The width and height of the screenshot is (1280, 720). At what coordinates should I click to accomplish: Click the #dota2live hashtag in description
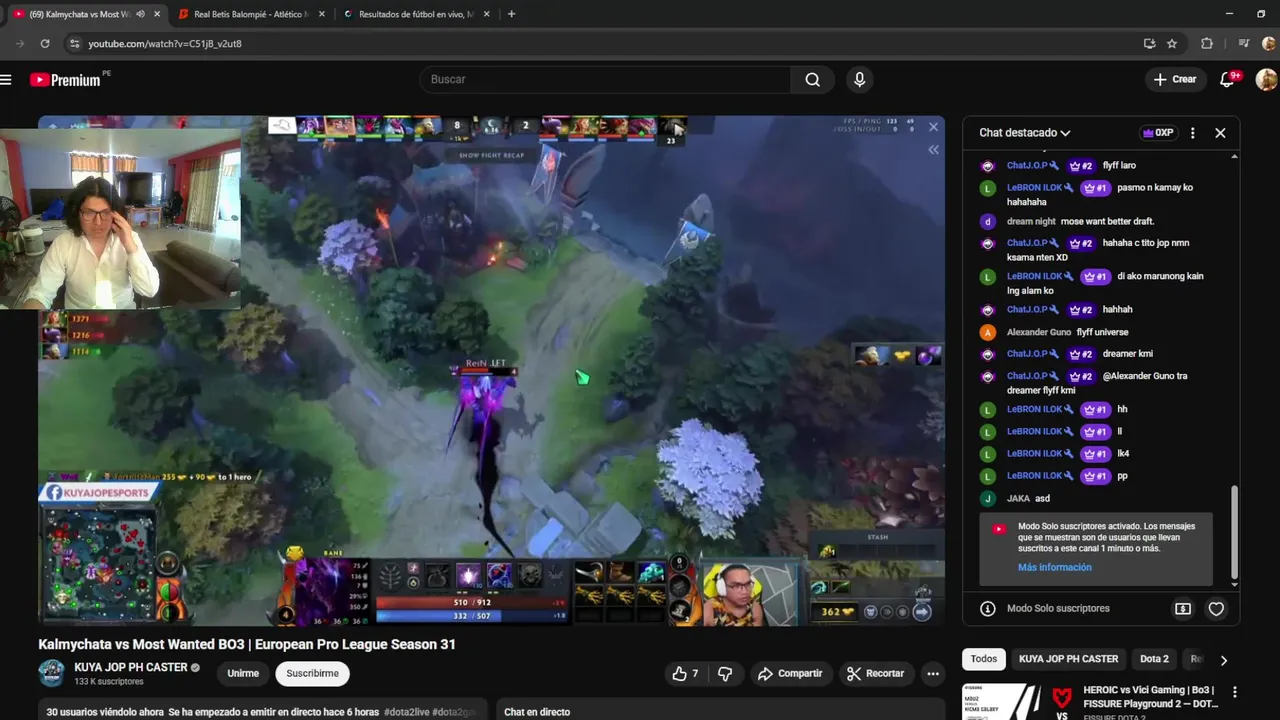point(411,712)
